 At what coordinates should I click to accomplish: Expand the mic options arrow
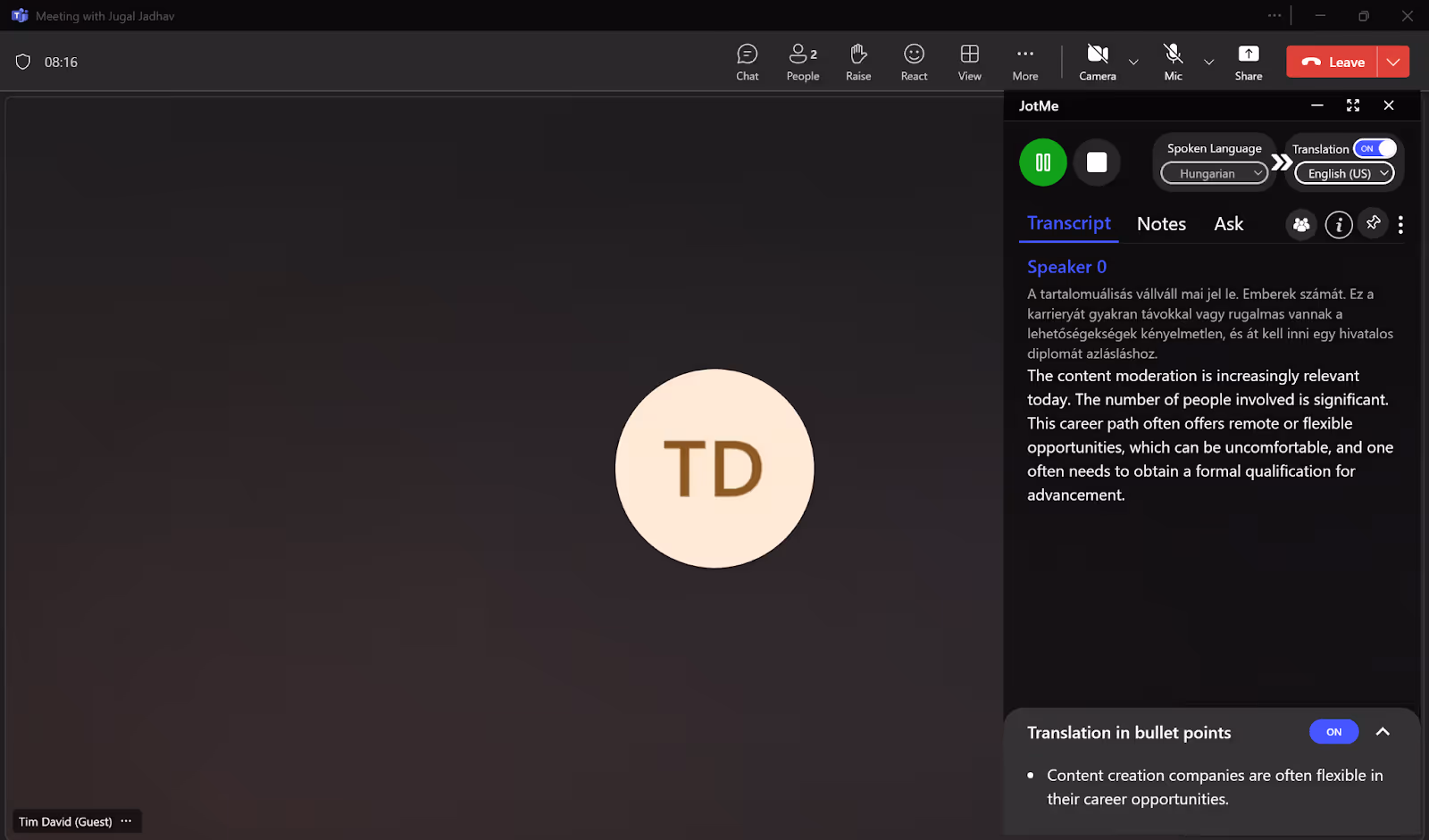click(1209, 62)
